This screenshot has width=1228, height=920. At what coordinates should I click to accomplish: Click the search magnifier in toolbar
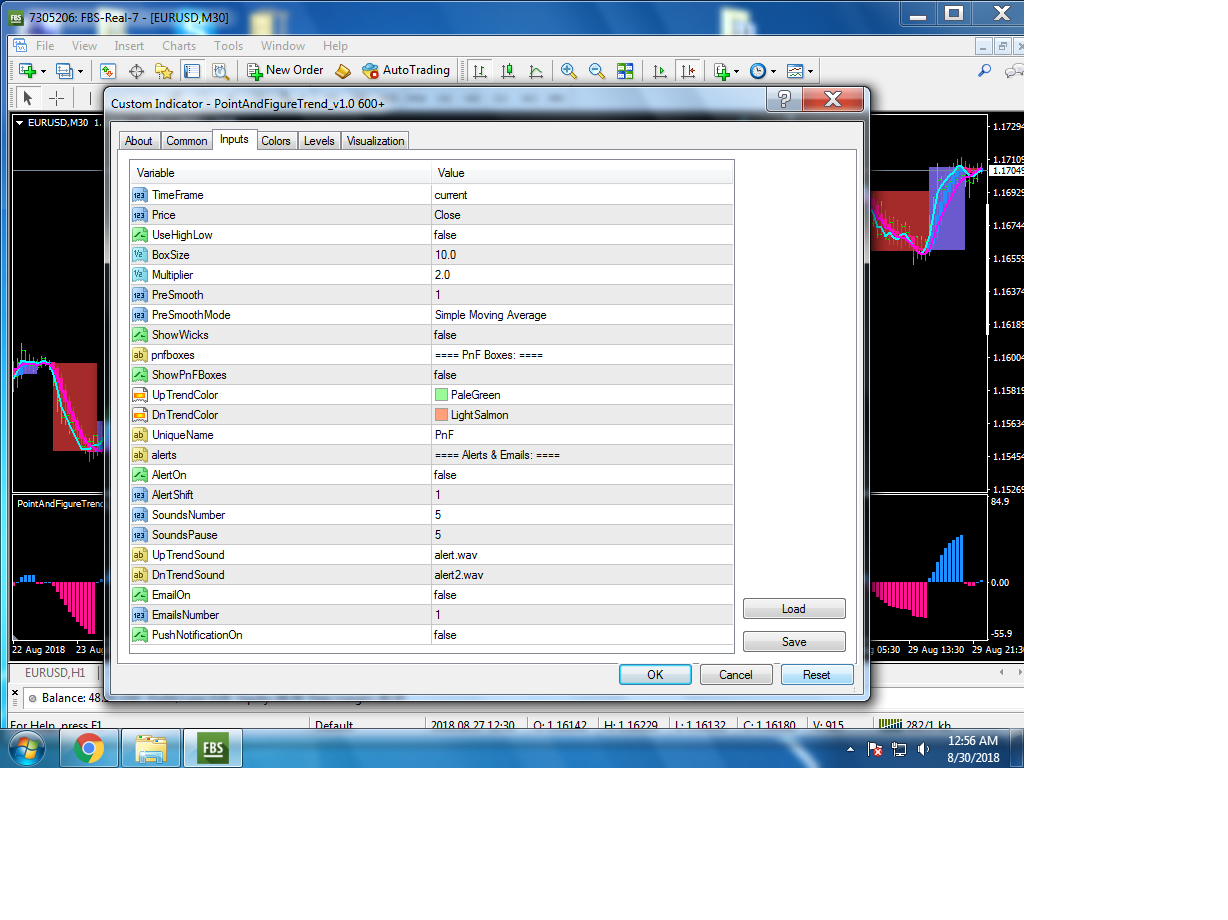(x=984, y=71)
